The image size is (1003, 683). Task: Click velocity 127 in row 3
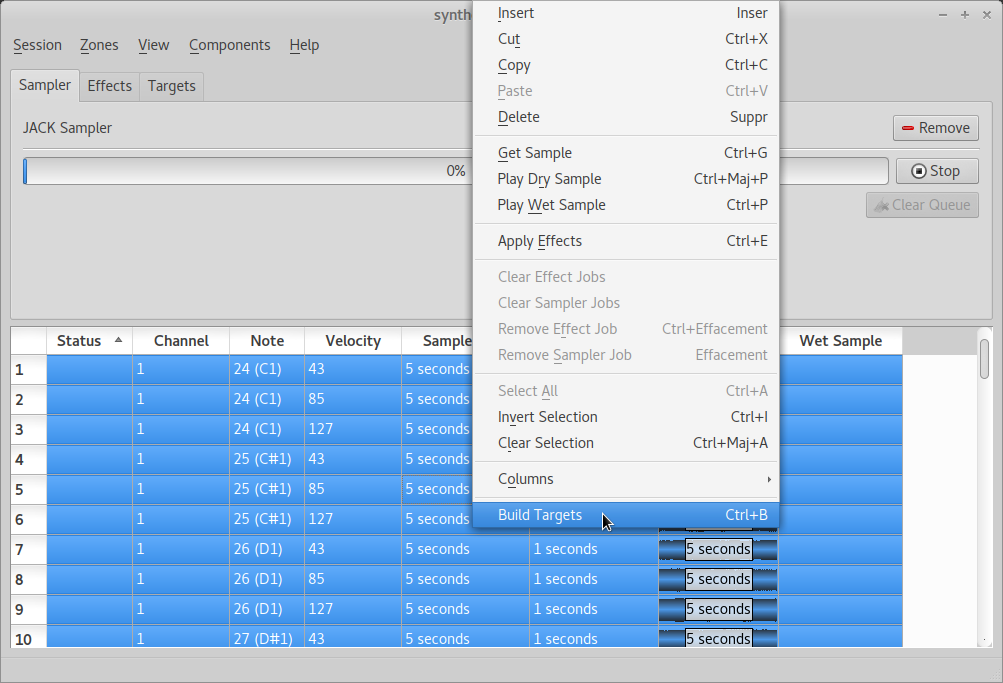click(353, 429)
